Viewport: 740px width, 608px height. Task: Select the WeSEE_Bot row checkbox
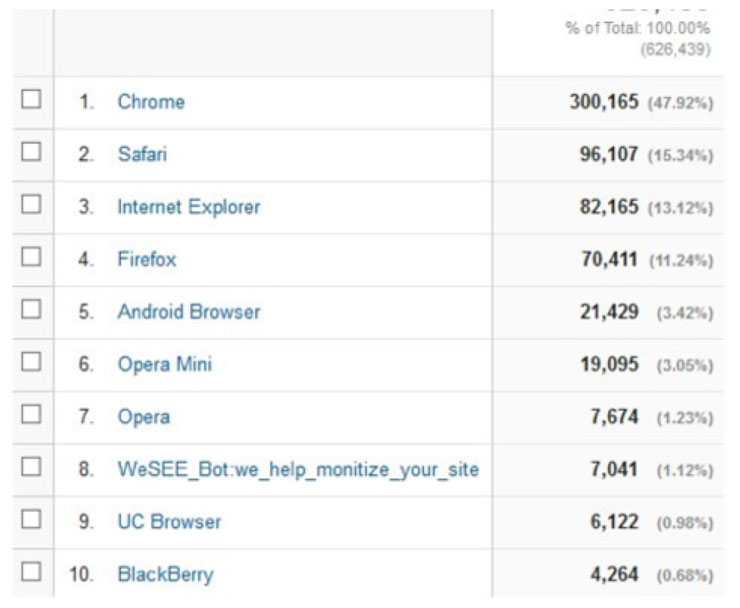(31, 467)
